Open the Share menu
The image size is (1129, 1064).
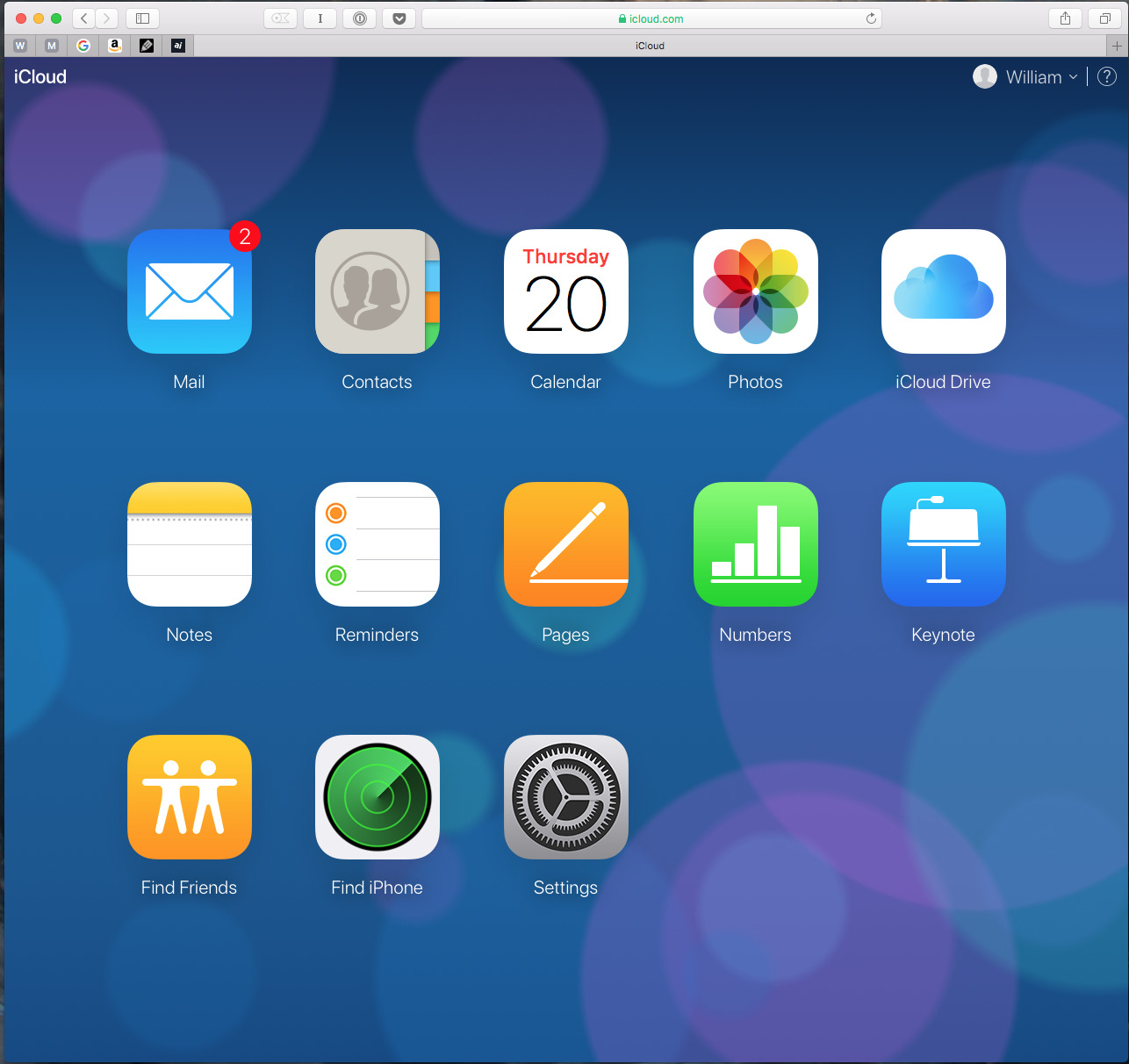point(1065,18)
